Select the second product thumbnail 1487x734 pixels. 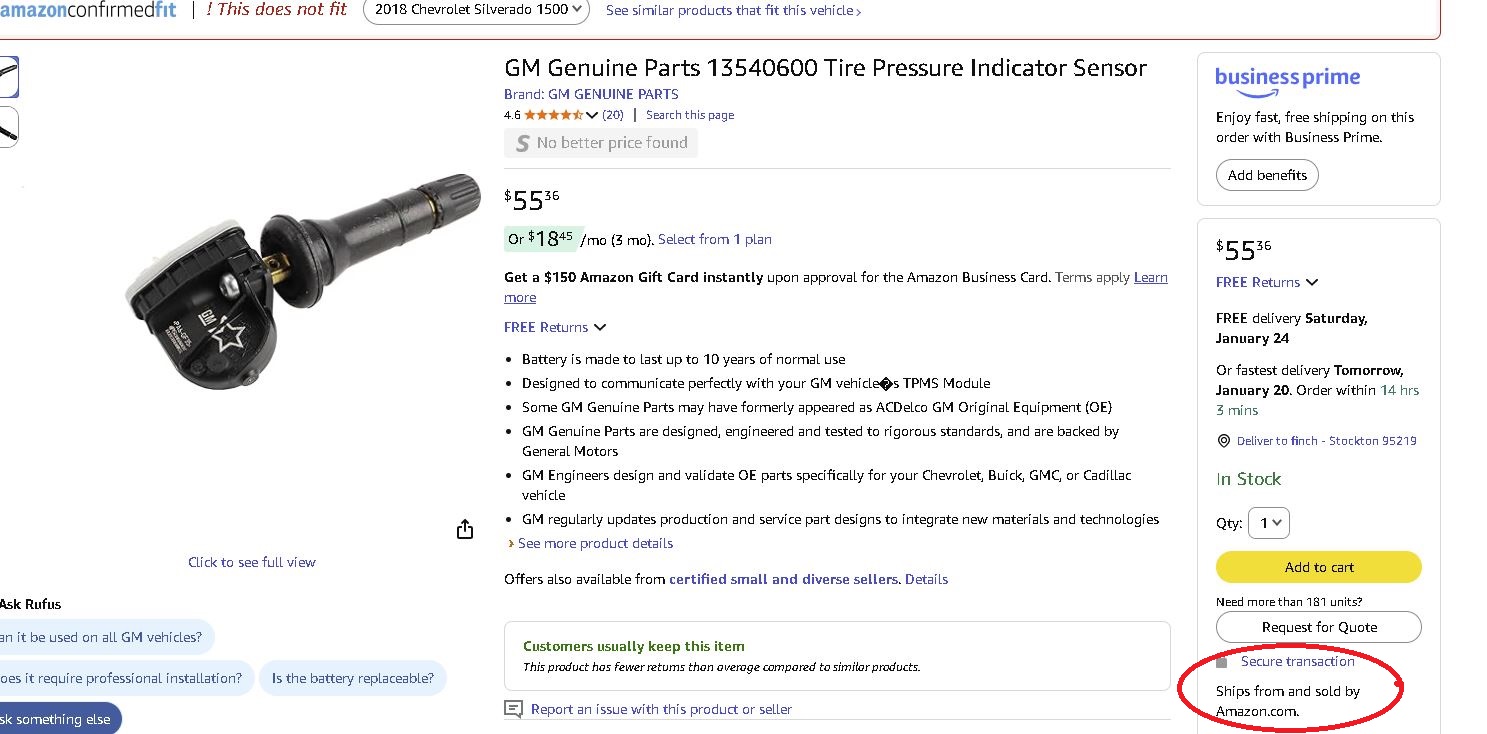click(x=8, y=127)
